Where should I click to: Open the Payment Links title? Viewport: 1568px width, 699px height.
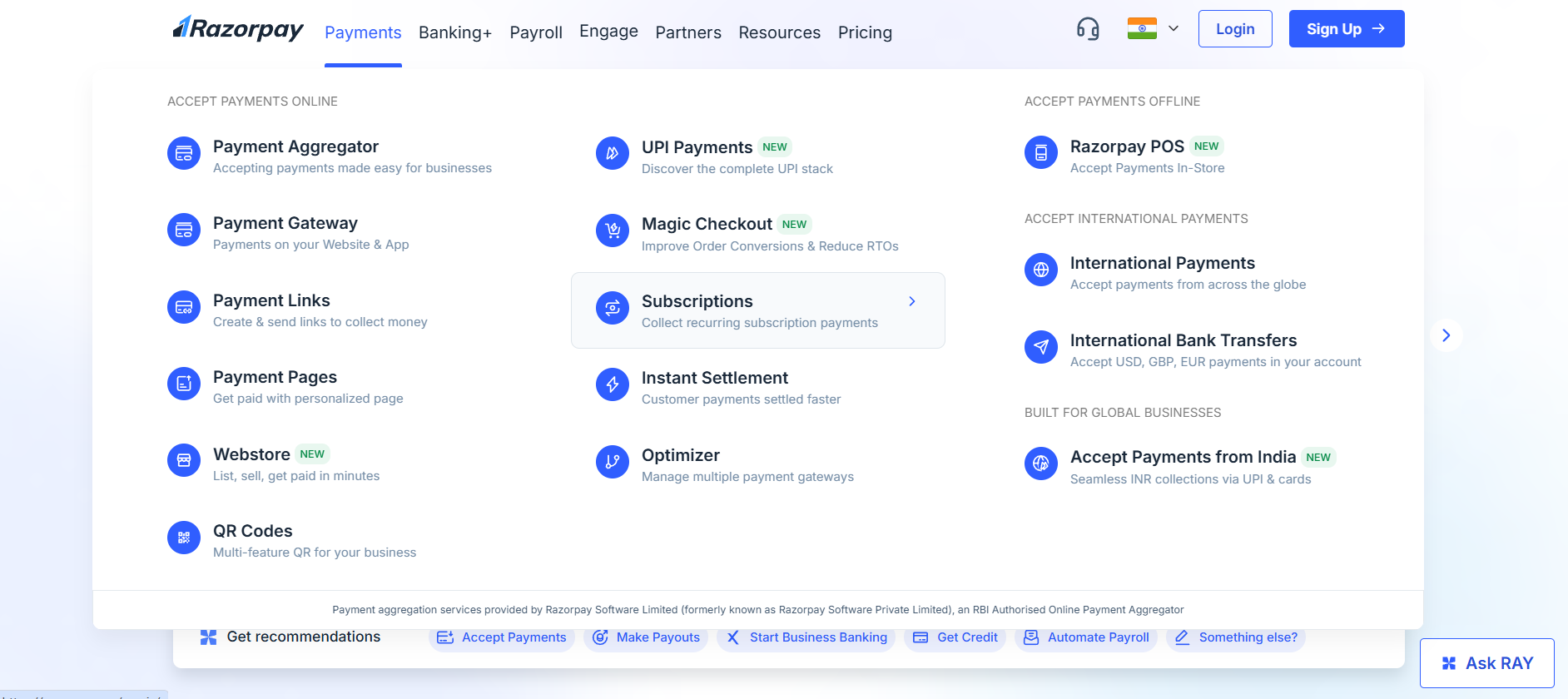tap(271, 300)
